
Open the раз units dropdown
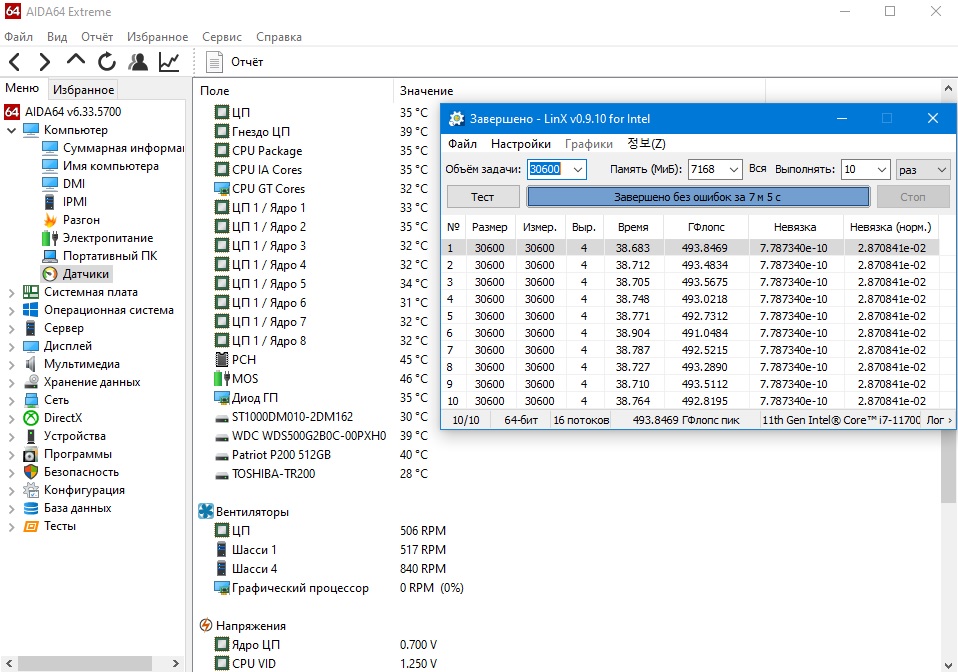[923, 169]
